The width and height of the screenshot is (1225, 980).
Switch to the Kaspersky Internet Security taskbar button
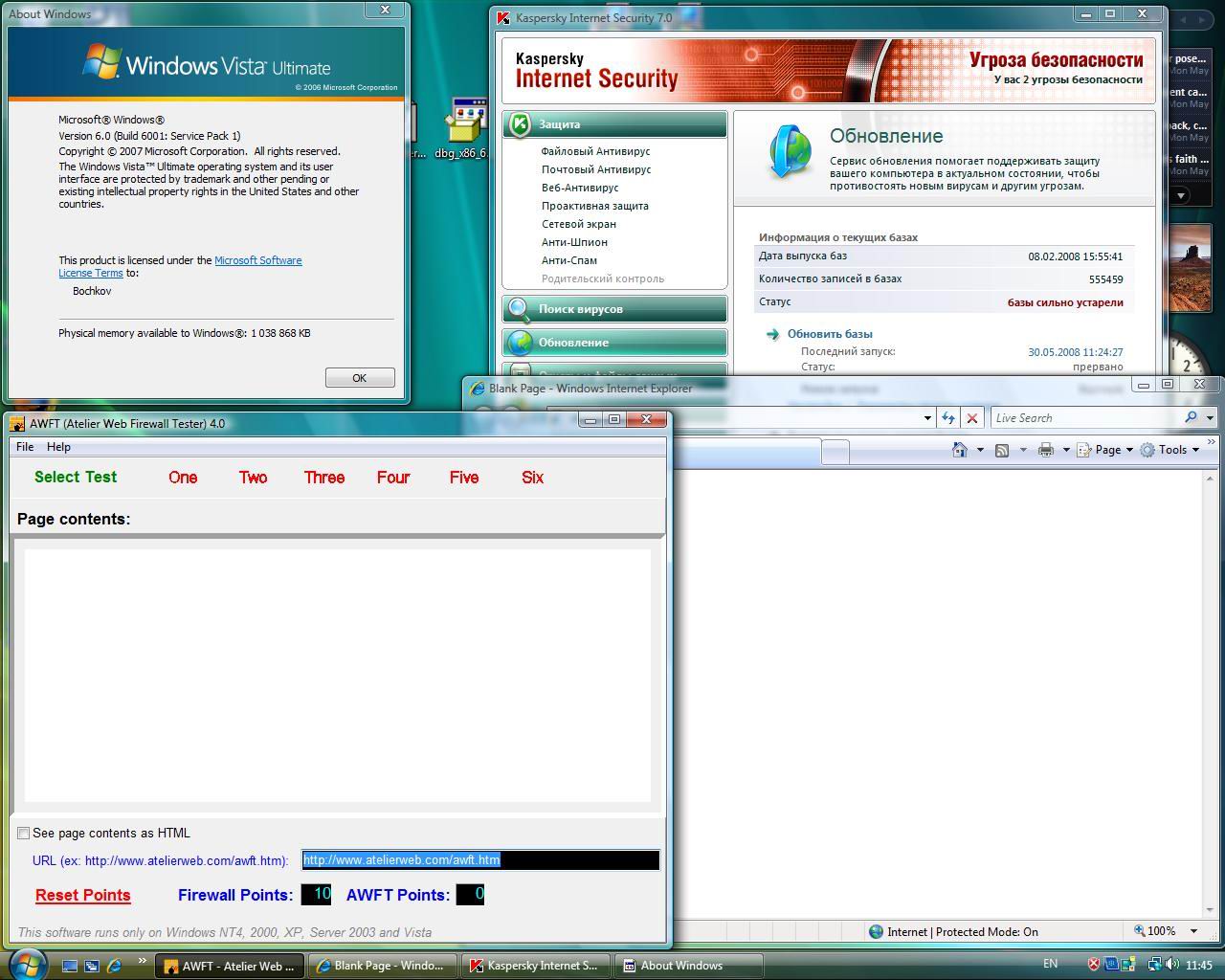[x=537, y=966]
